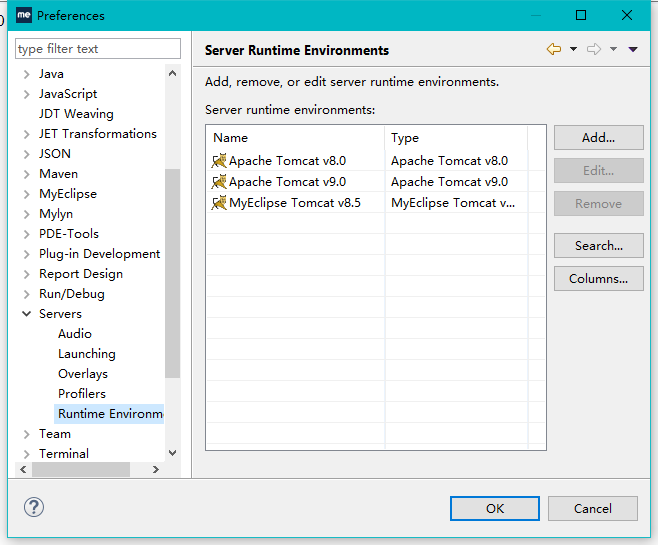Expand the PDE-Tools node
The width and height of the screenshot is (658, 545).
click(x=26, y=234)
